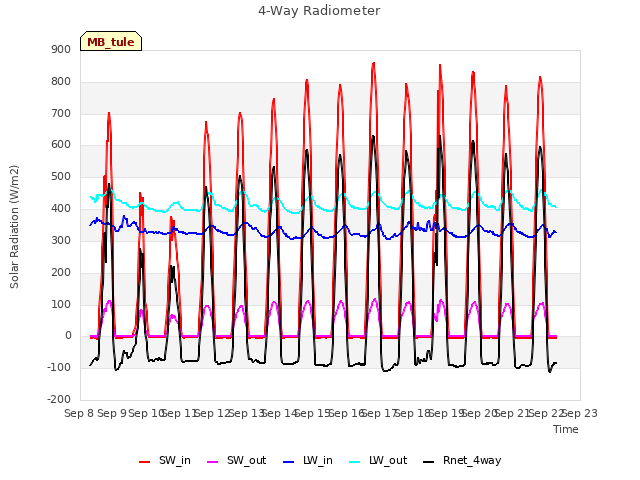Screen dimensions: 640x480
Task: Click the magenta SW_out legend swatch
Action: point(213,462)
